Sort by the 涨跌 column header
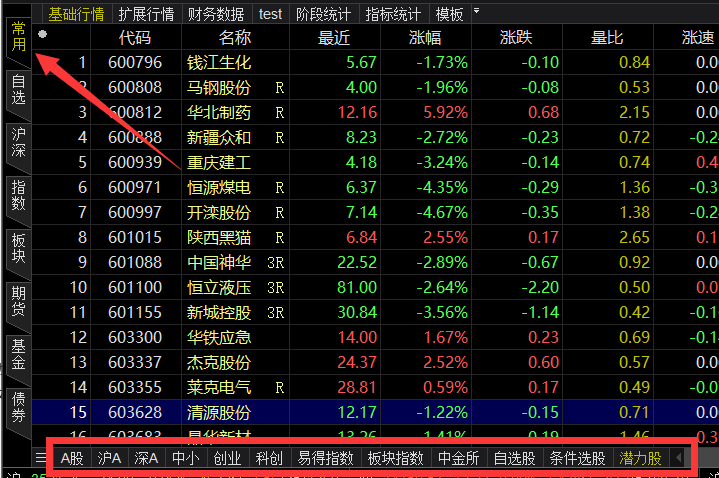Screen dimensions: 719x478 tap(516, 37)
